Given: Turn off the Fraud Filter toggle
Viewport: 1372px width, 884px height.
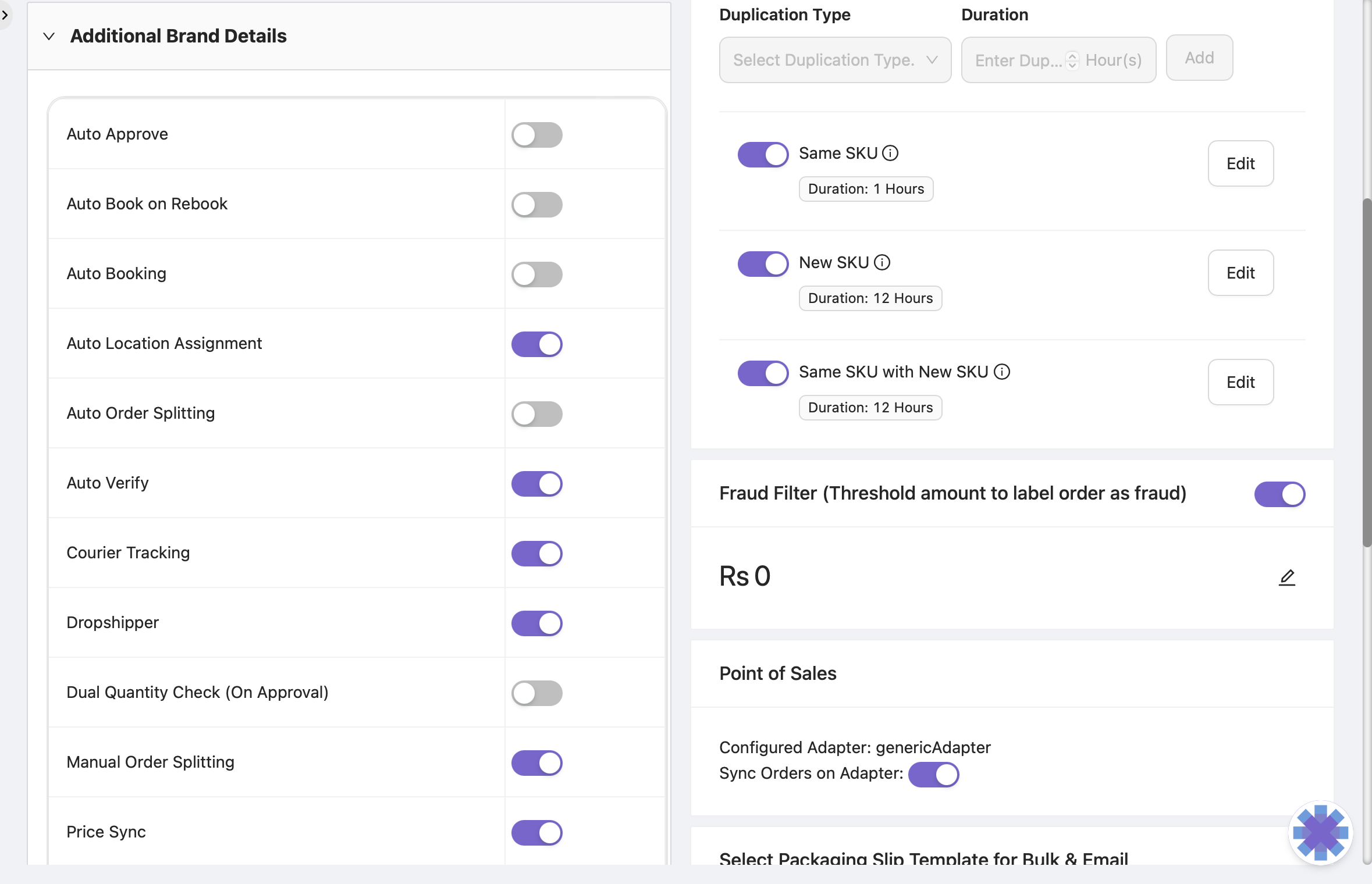Looking at the screenshot, I should point(1279,494).
